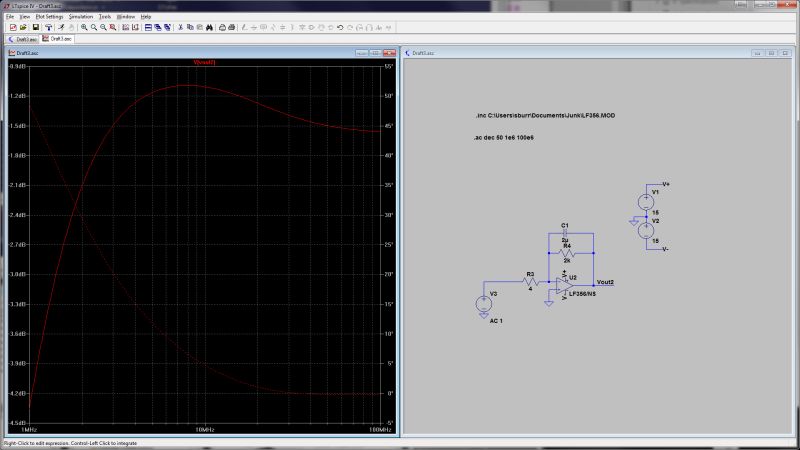Minimize the schematic child window
Screen dimensions: 800x450
[757, 53]
